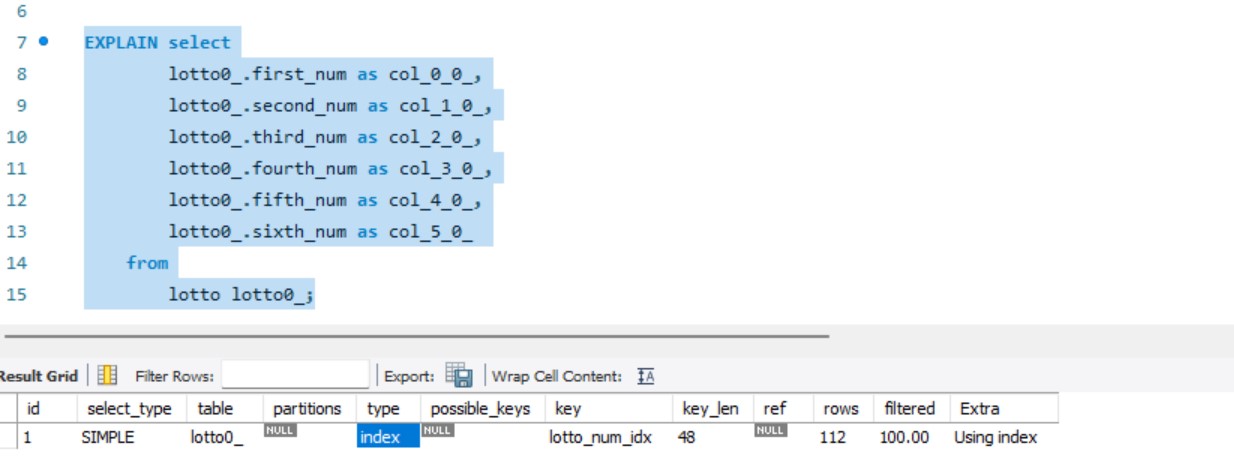Click the Extra column header

click(x=1003, y=408)
